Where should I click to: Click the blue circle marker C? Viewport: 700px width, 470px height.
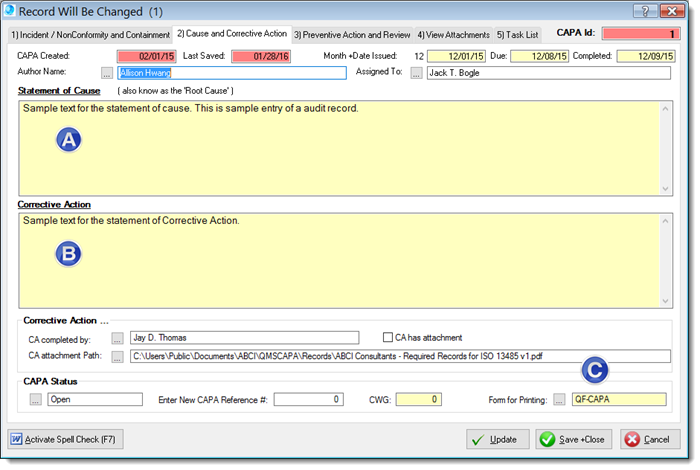tap(595, 370)
